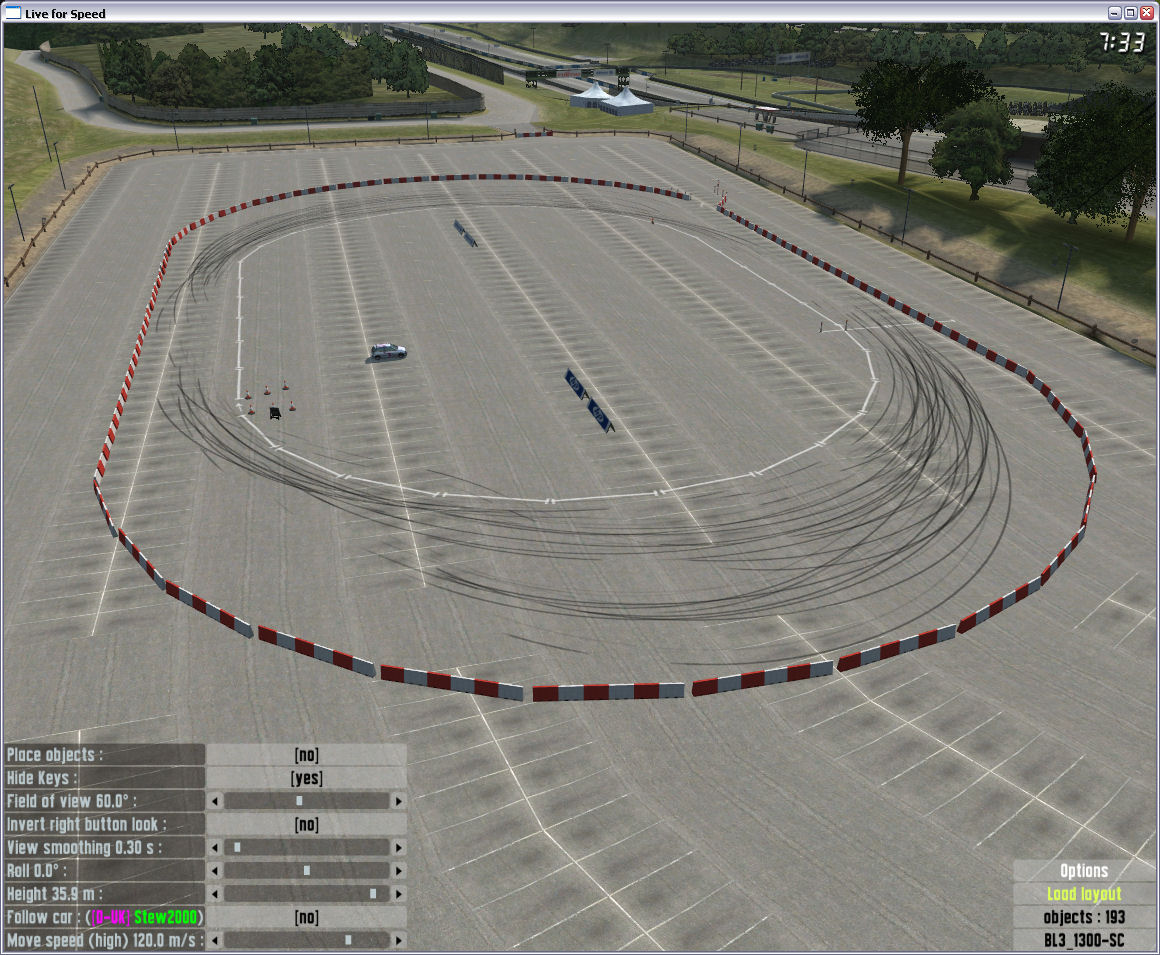Click the 7:33 clock display
The height and width of the screenshot is (955, 1160).
1122,42
